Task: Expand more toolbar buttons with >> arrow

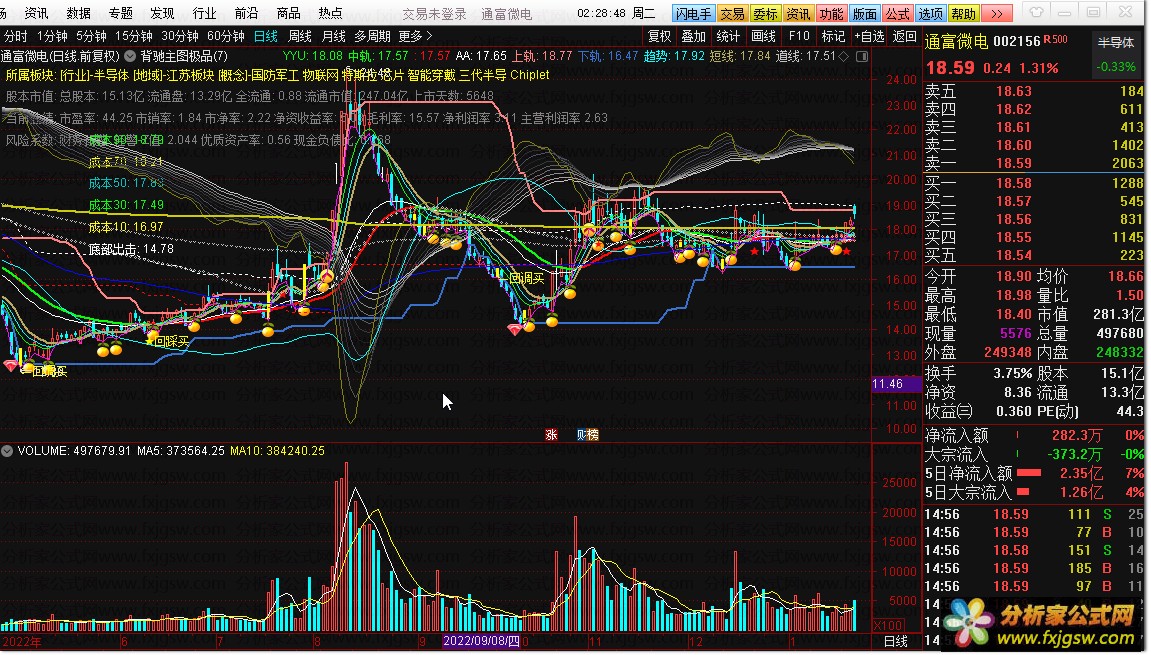Action: click(x=996, y=14)
